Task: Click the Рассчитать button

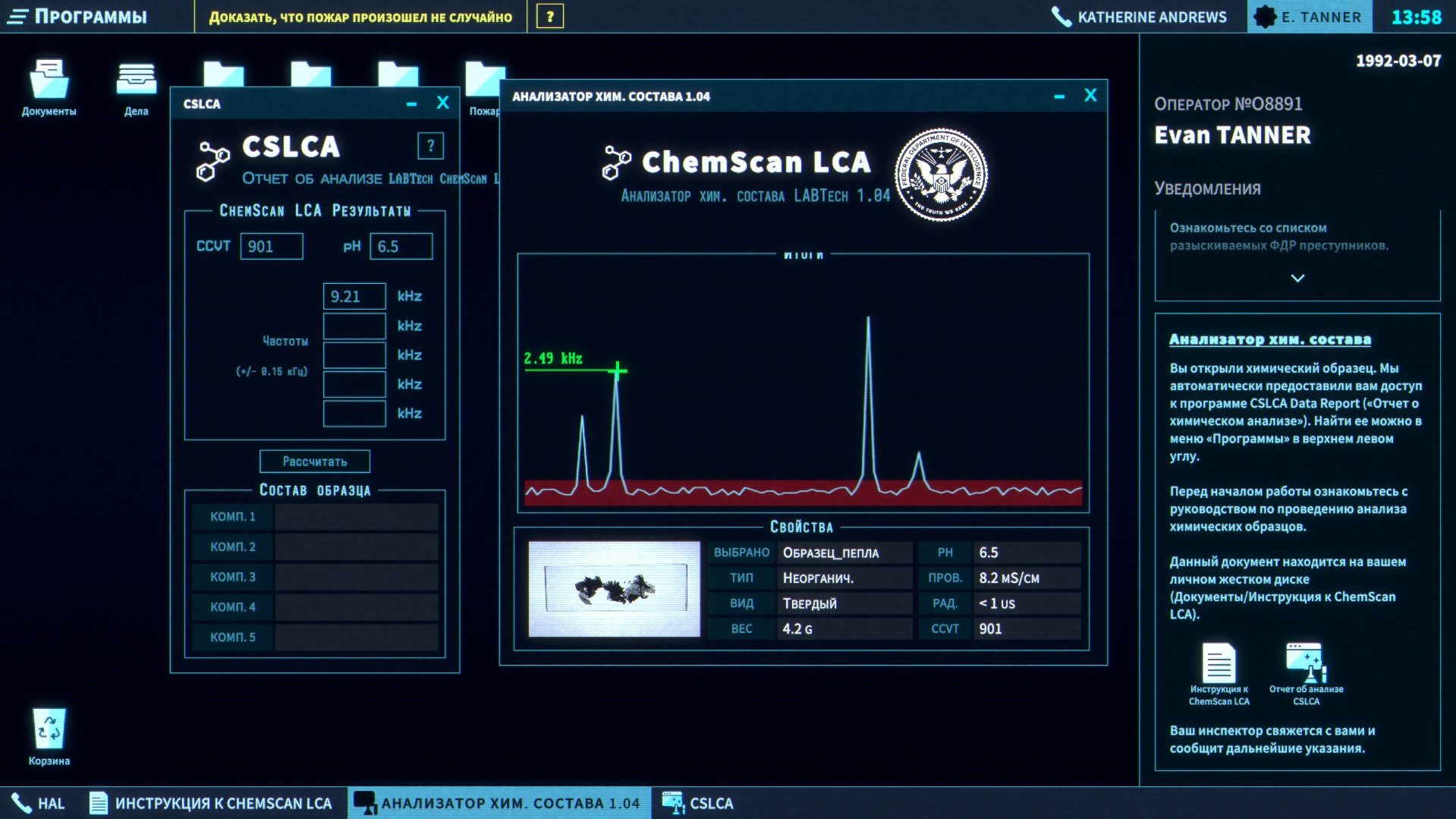Action: click(315, 461)
